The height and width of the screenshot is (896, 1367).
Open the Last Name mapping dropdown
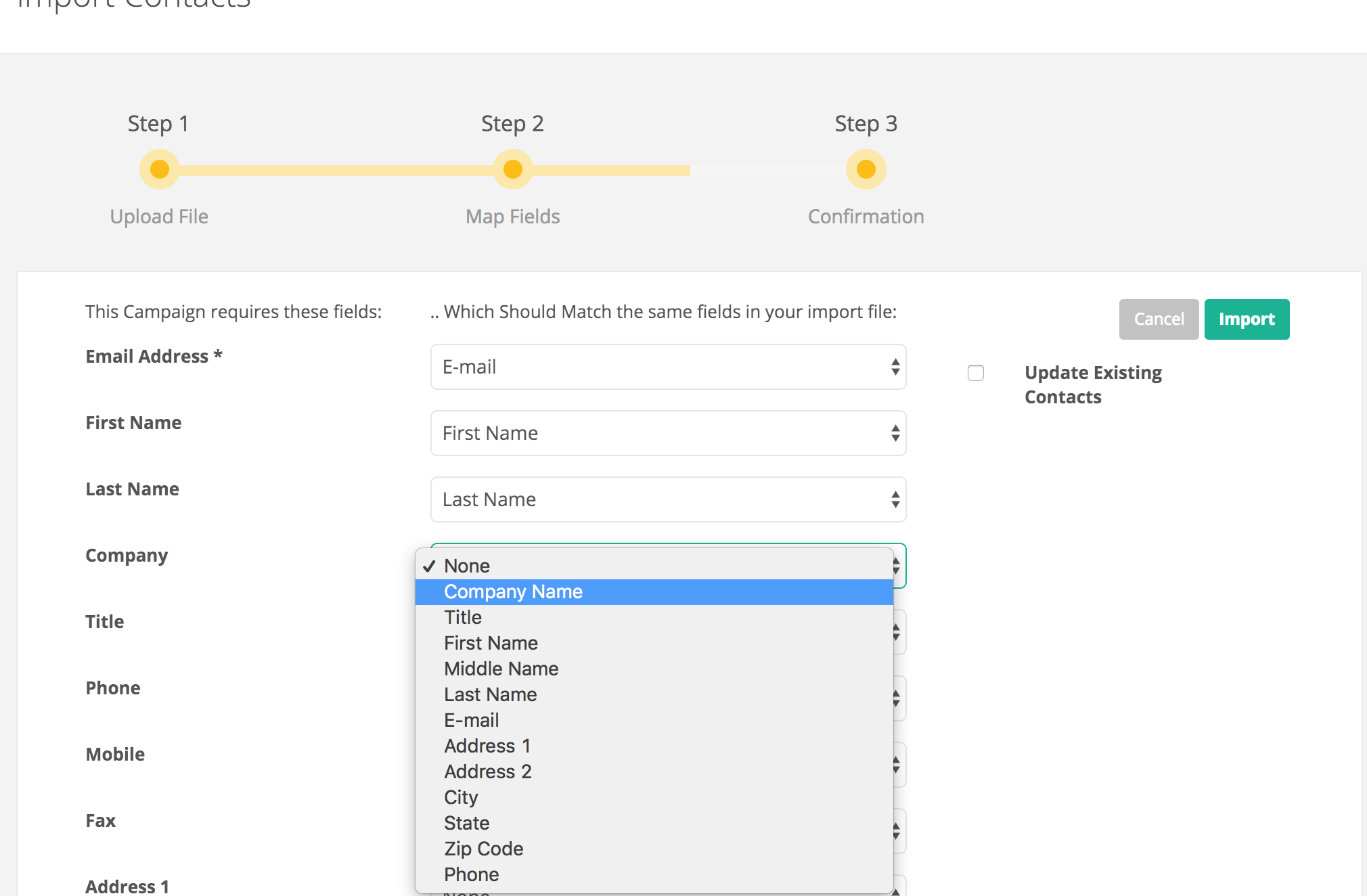pos(668,499)
